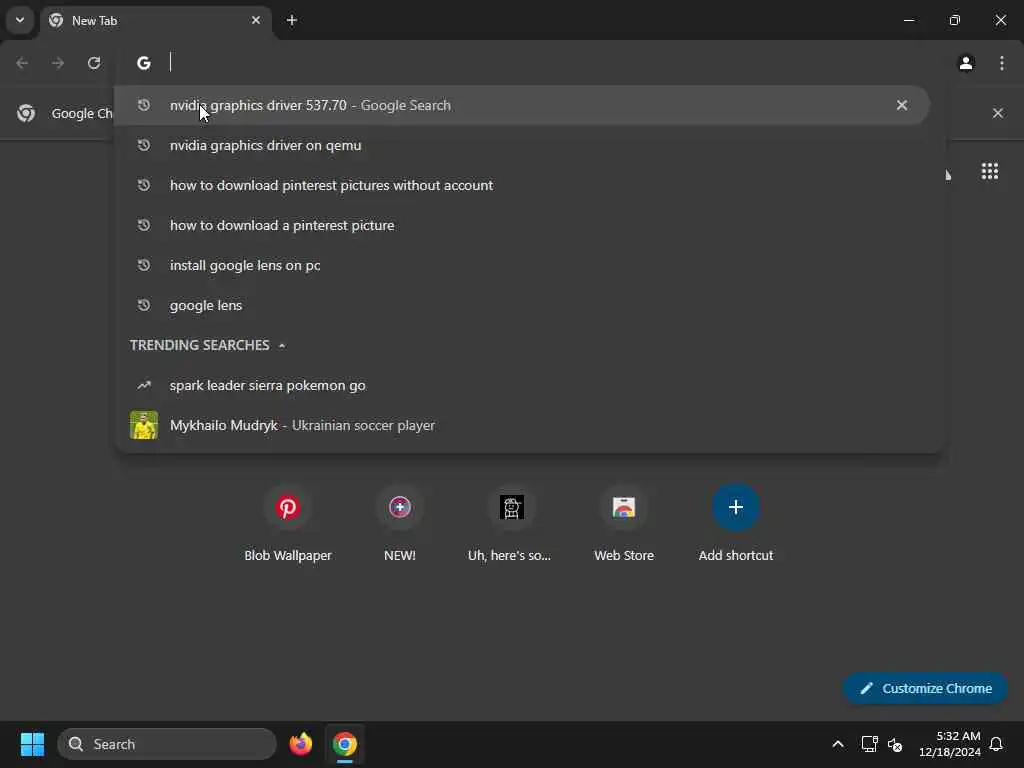Image resolution: width=1024 pixels, height=768 pixels.
Task: Select install google lens on pc suggestion
Action: coord(522,265)
